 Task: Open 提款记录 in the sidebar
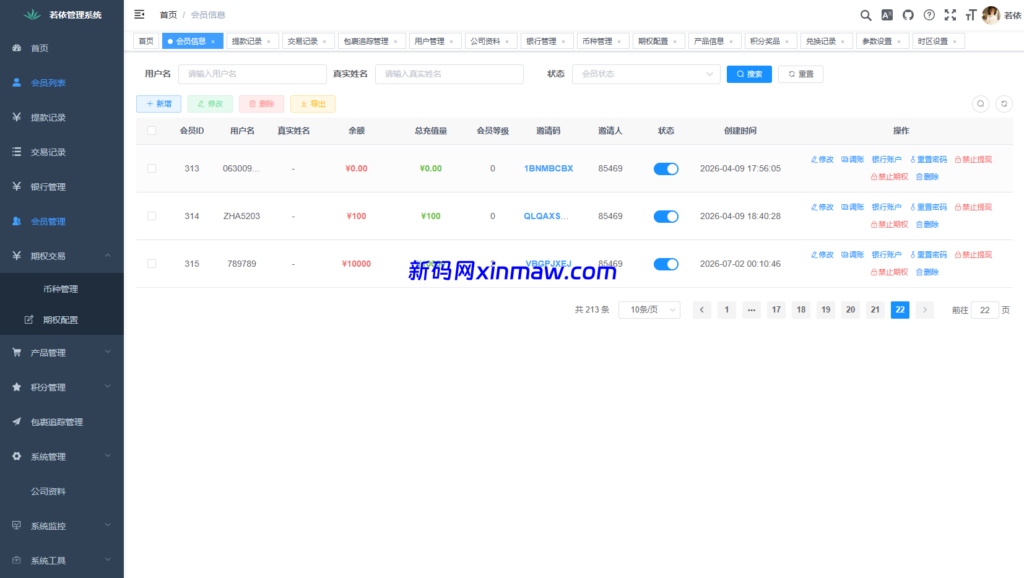(x=62, y=118)
